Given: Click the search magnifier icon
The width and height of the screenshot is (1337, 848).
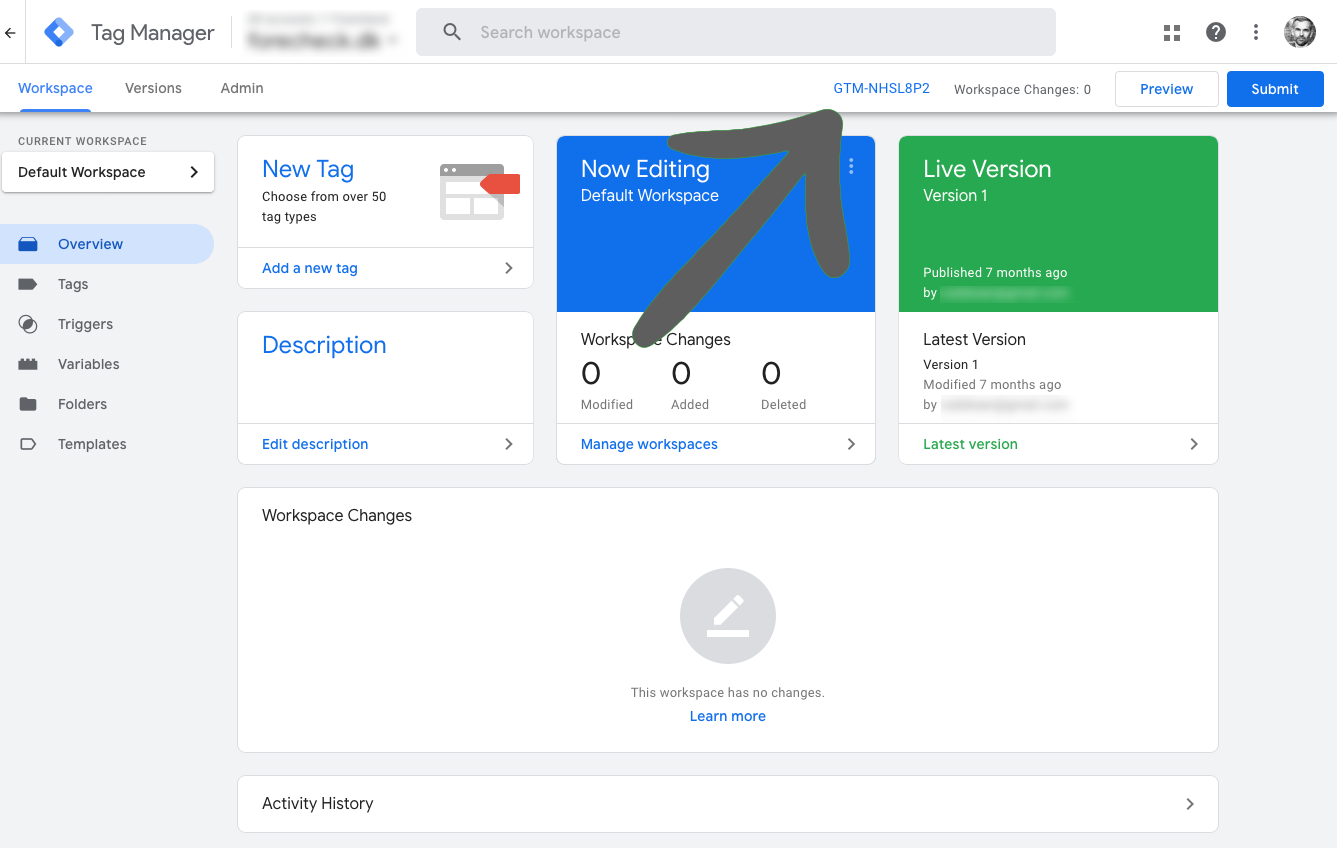Looking at the screenshot, I should click(452, 32).
